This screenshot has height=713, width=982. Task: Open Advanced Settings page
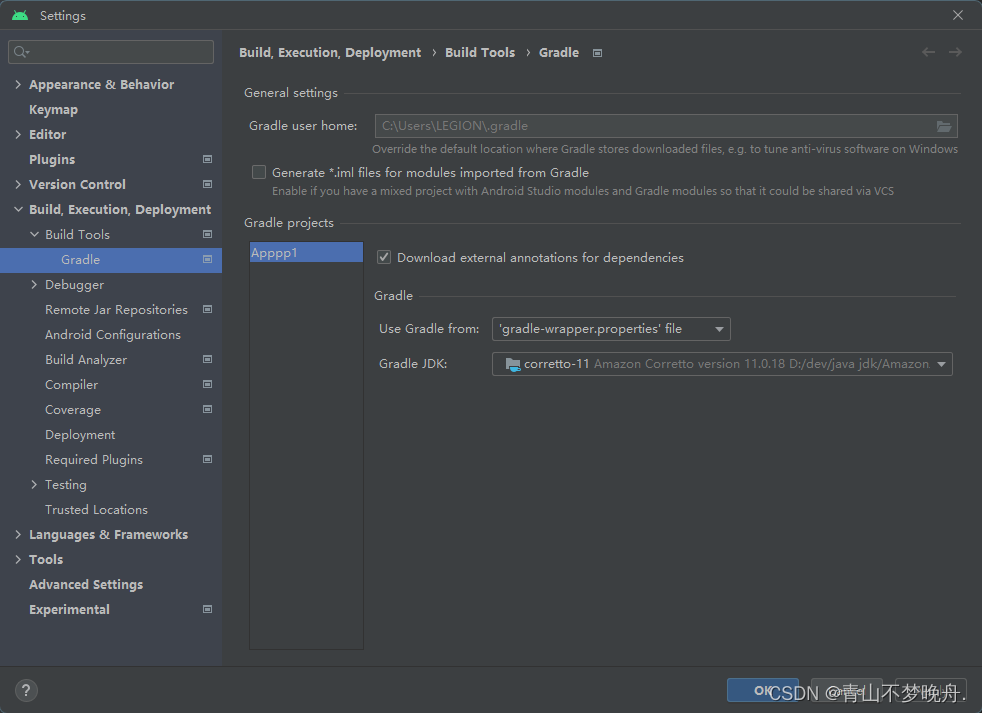click(x=86, y=585)
